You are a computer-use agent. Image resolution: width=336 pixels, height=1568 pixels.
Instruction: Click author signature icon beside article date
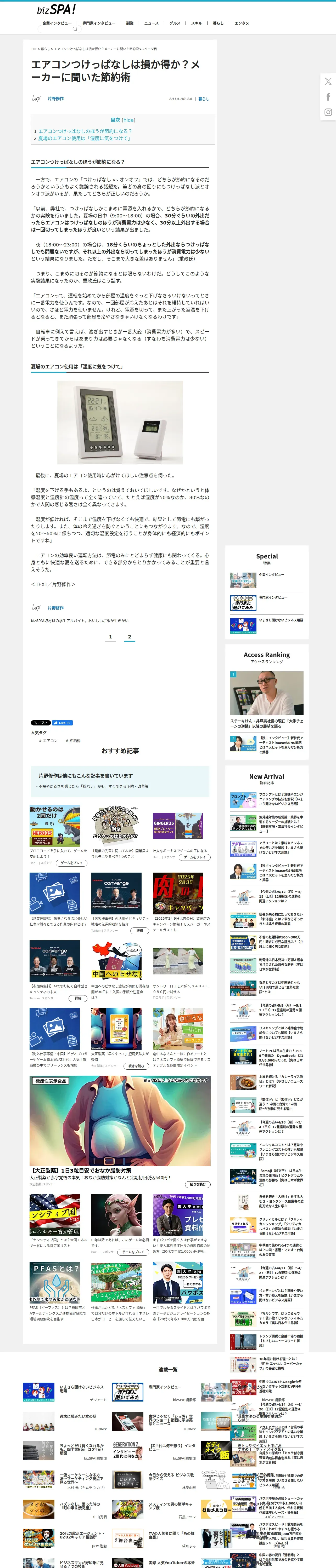(37, 99)
